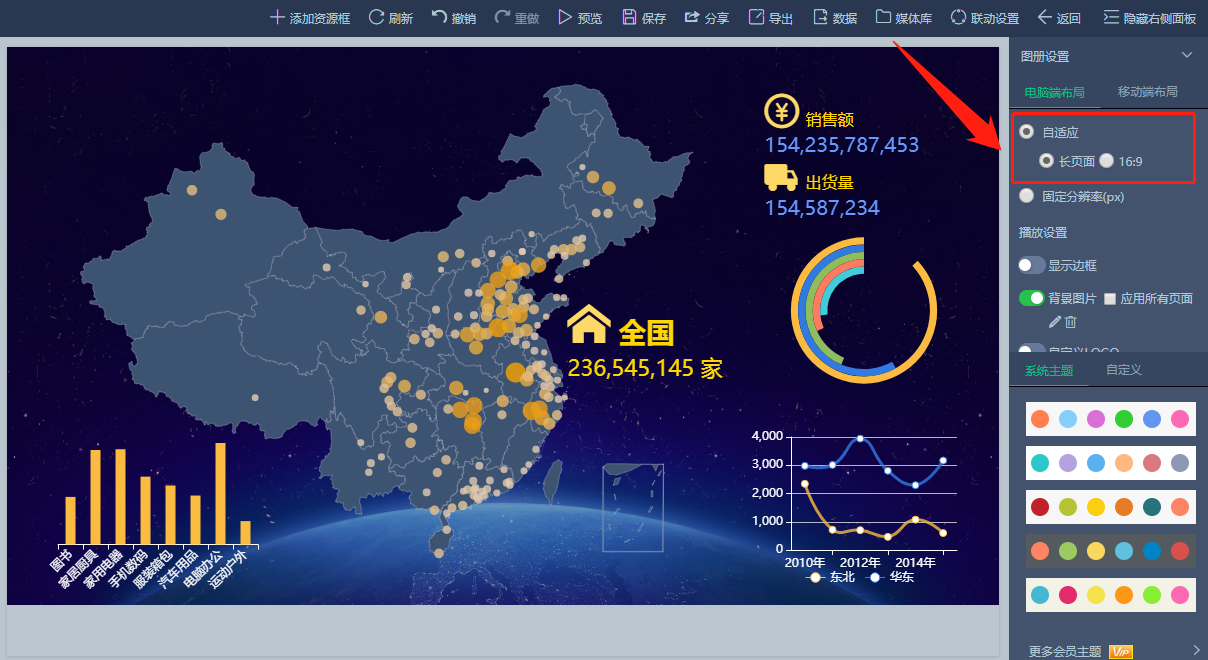Click the 4,000 y-axis label on line chart
Screen dimensions: 1208x660
pyautogui.click(x=768, y=436)
